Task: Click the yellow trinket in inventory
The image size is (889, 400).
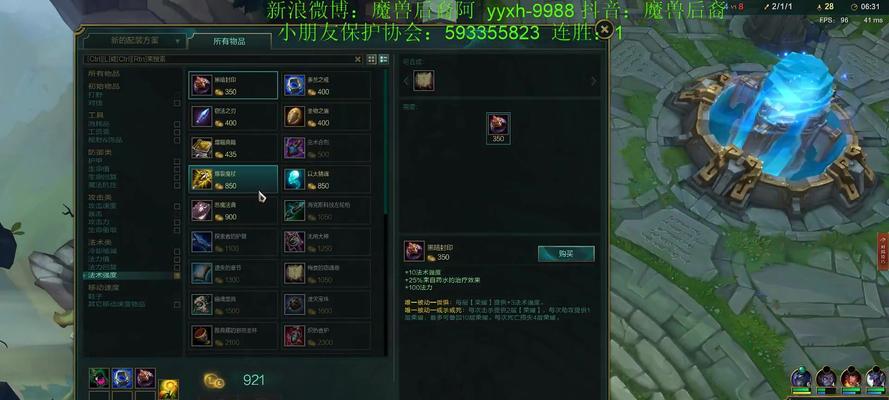Action: tap(169, 388)
